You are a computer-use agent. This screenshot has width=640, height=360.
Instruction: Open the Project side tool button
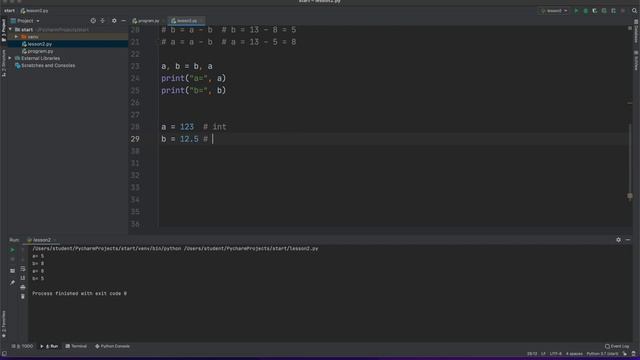(4, 30)
